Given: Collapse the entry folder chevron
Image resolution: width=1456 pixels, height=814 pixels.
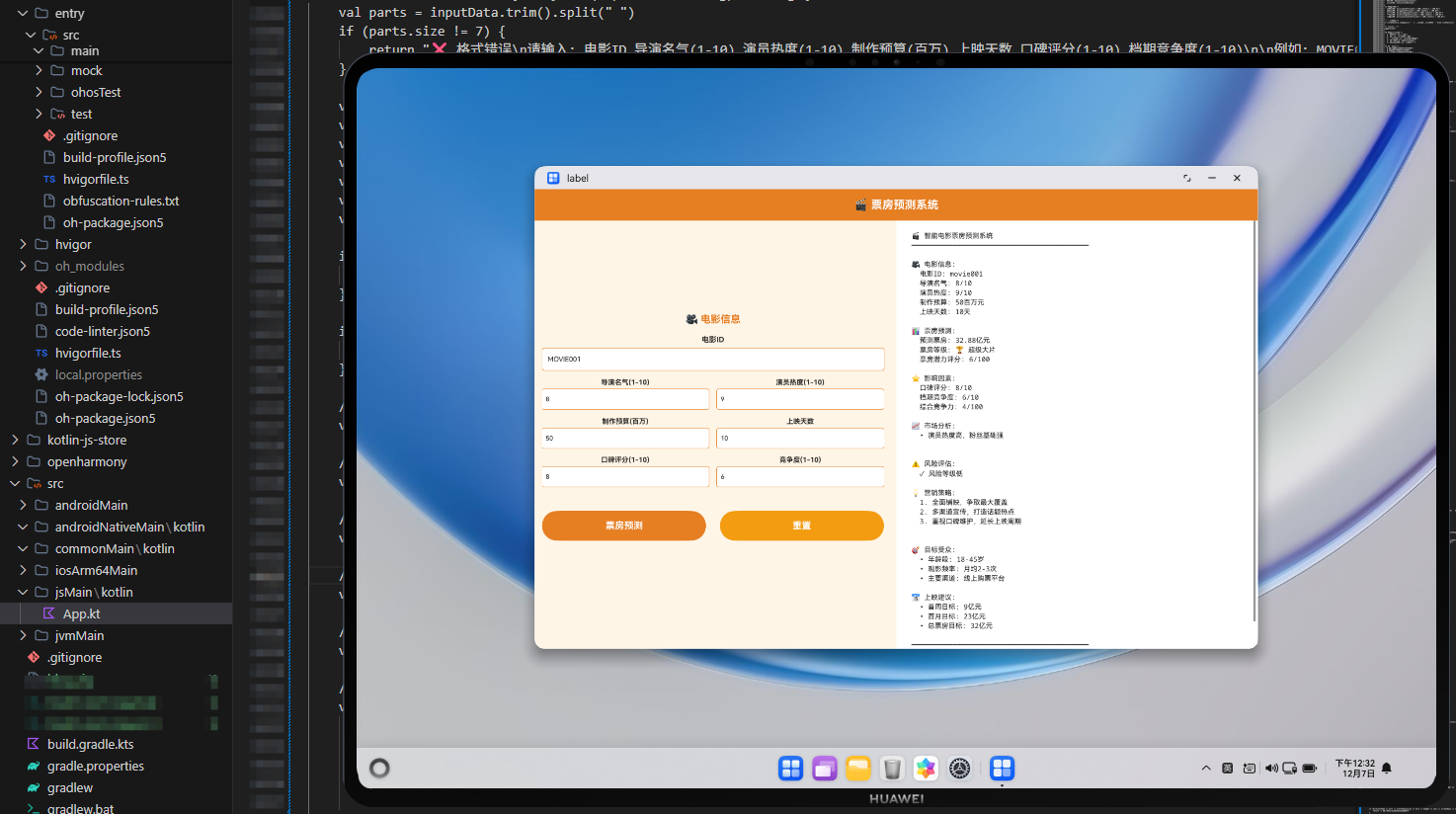Looking at the screenshot, I should [22, 13].
